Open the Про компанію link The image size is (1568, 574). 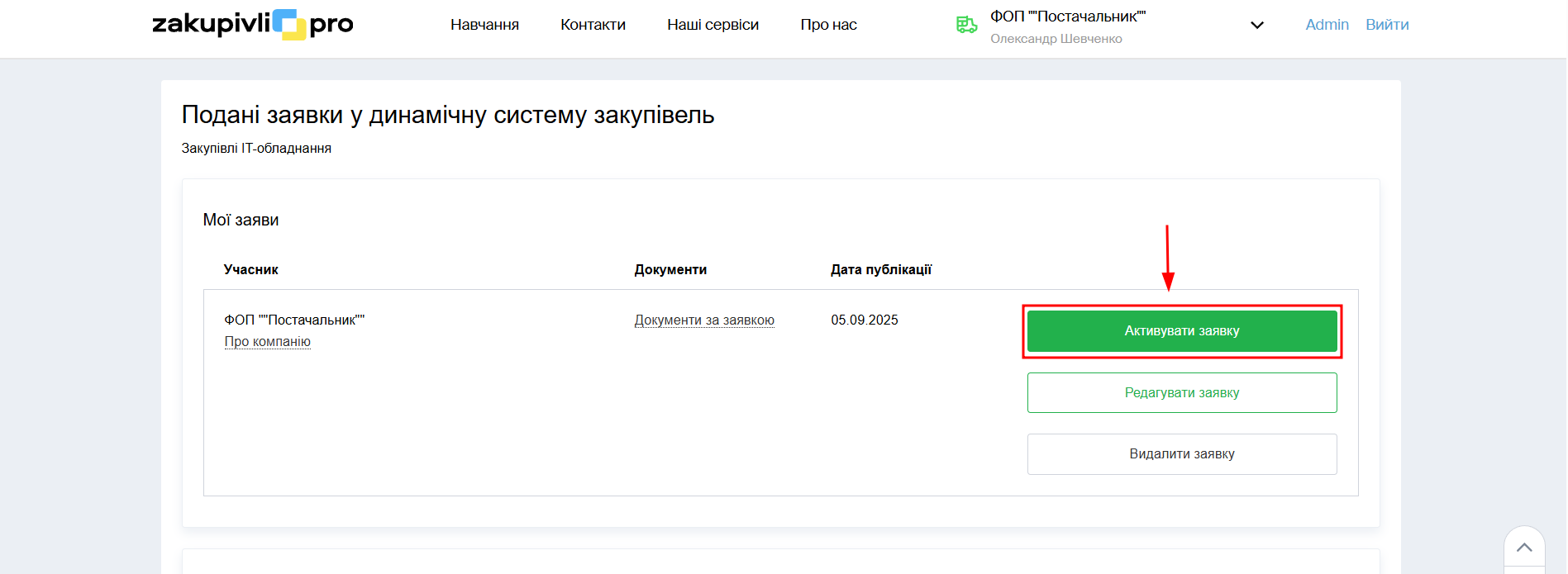coord(267,342)
